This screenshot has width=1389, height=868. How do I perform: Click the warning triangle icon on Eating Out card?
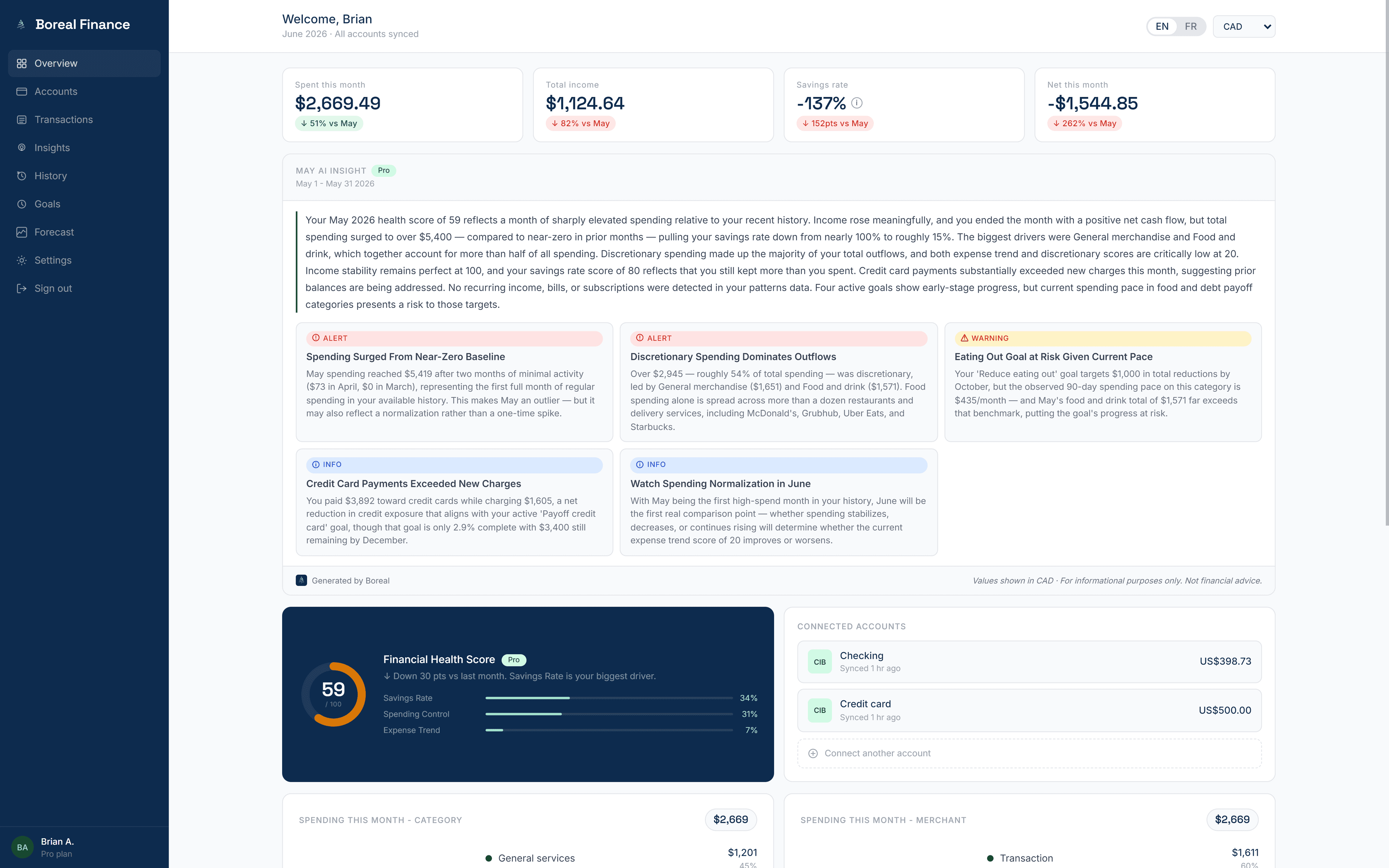(x=964, y=338)
